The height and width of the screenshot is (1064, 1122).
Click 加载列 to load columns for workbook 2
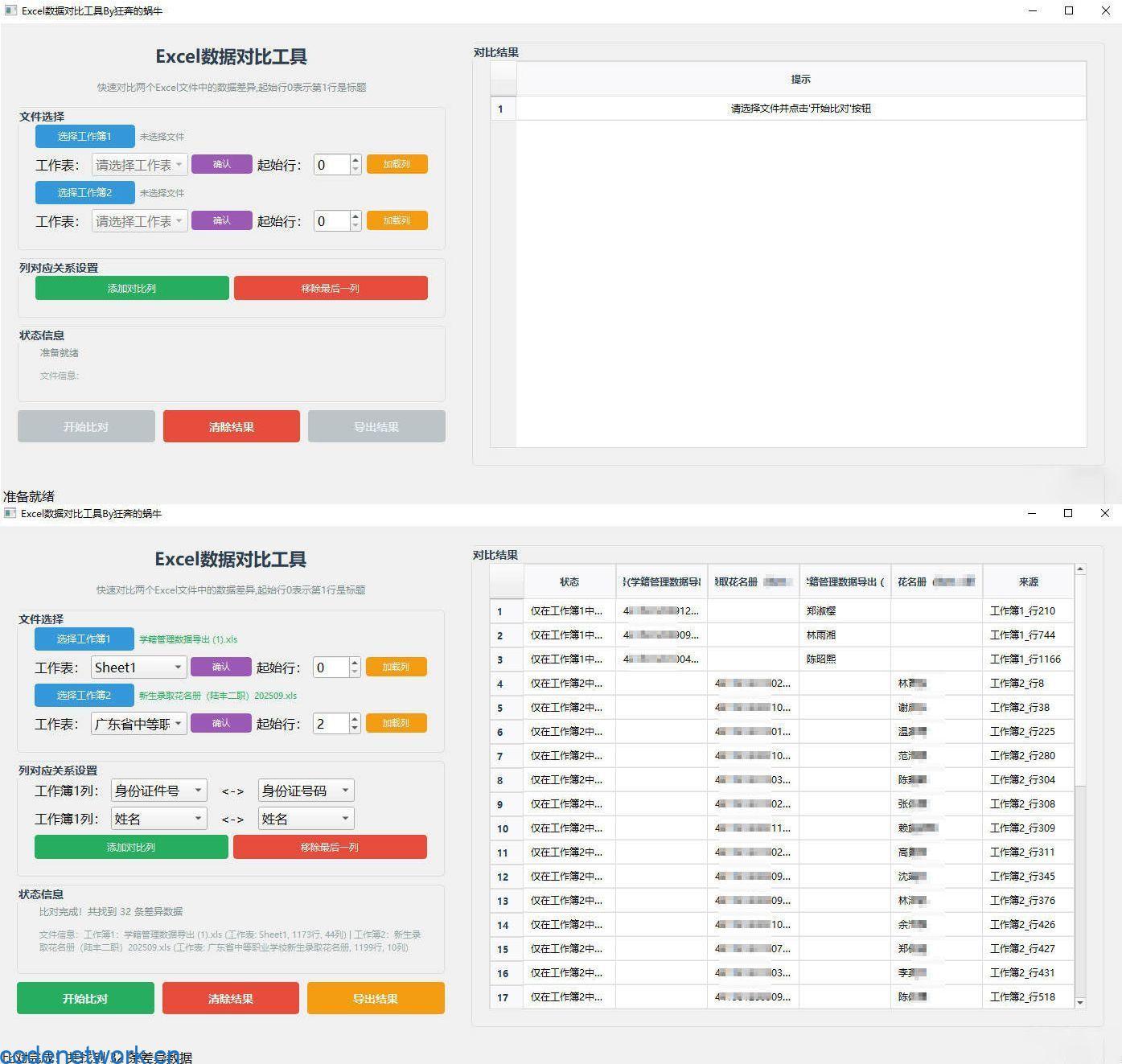click(396, 723)
